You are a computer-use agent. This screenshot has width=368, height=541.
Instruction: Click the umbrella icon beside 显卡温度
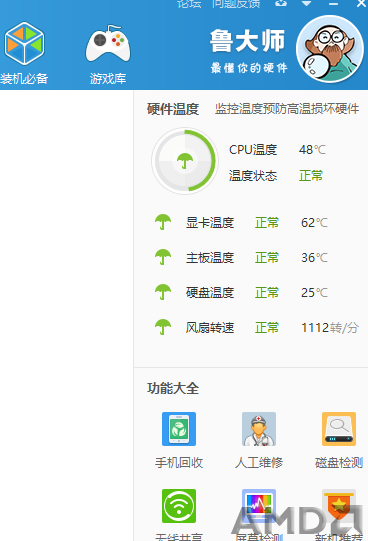[163, 222]
